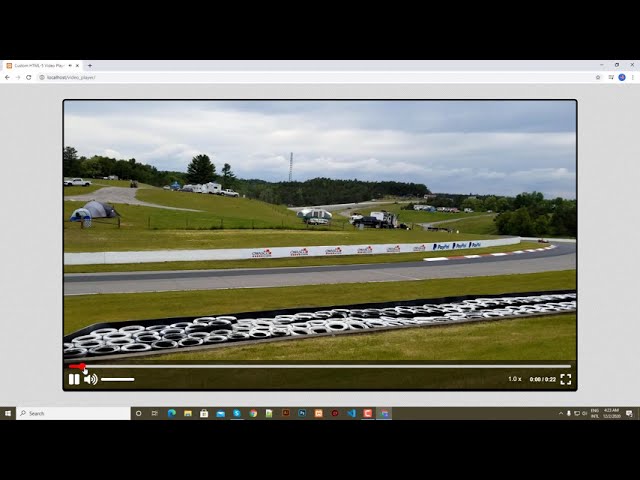Open Adobe Photoshop from the taskbar
This screenshot has height=480, width=640.
[302, 413]
